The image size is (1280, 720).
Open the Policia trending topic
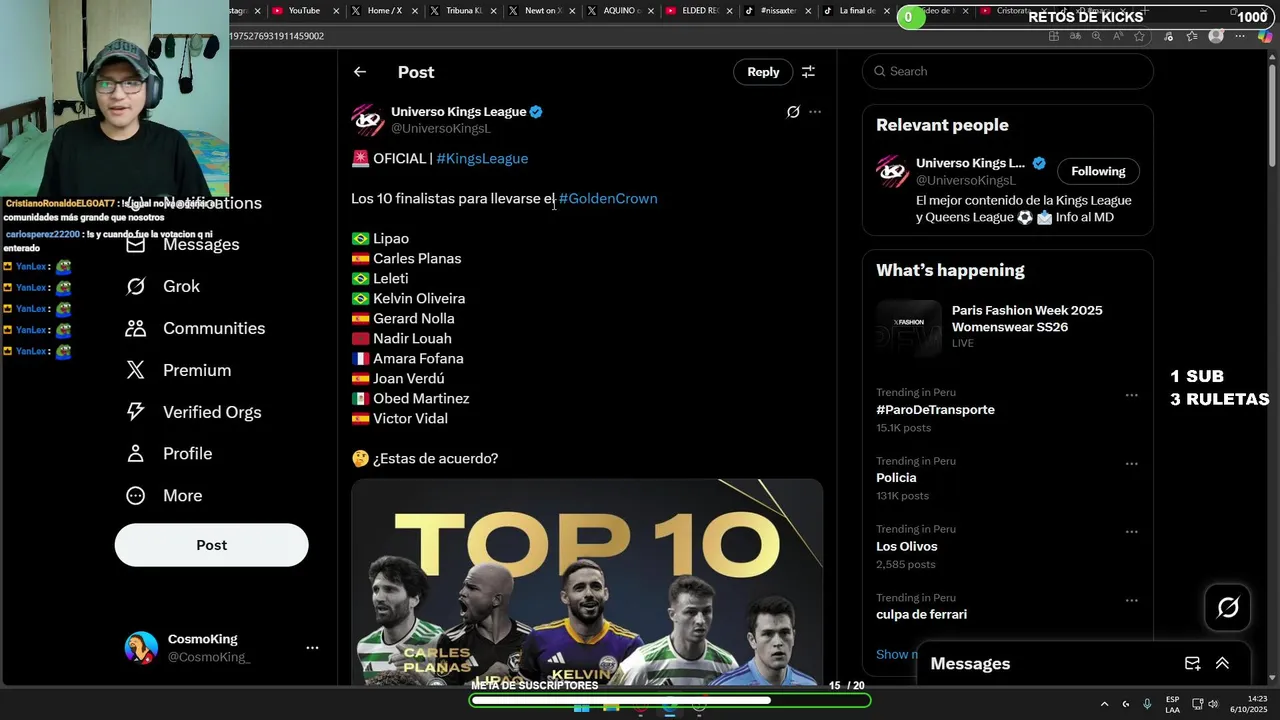896,478
